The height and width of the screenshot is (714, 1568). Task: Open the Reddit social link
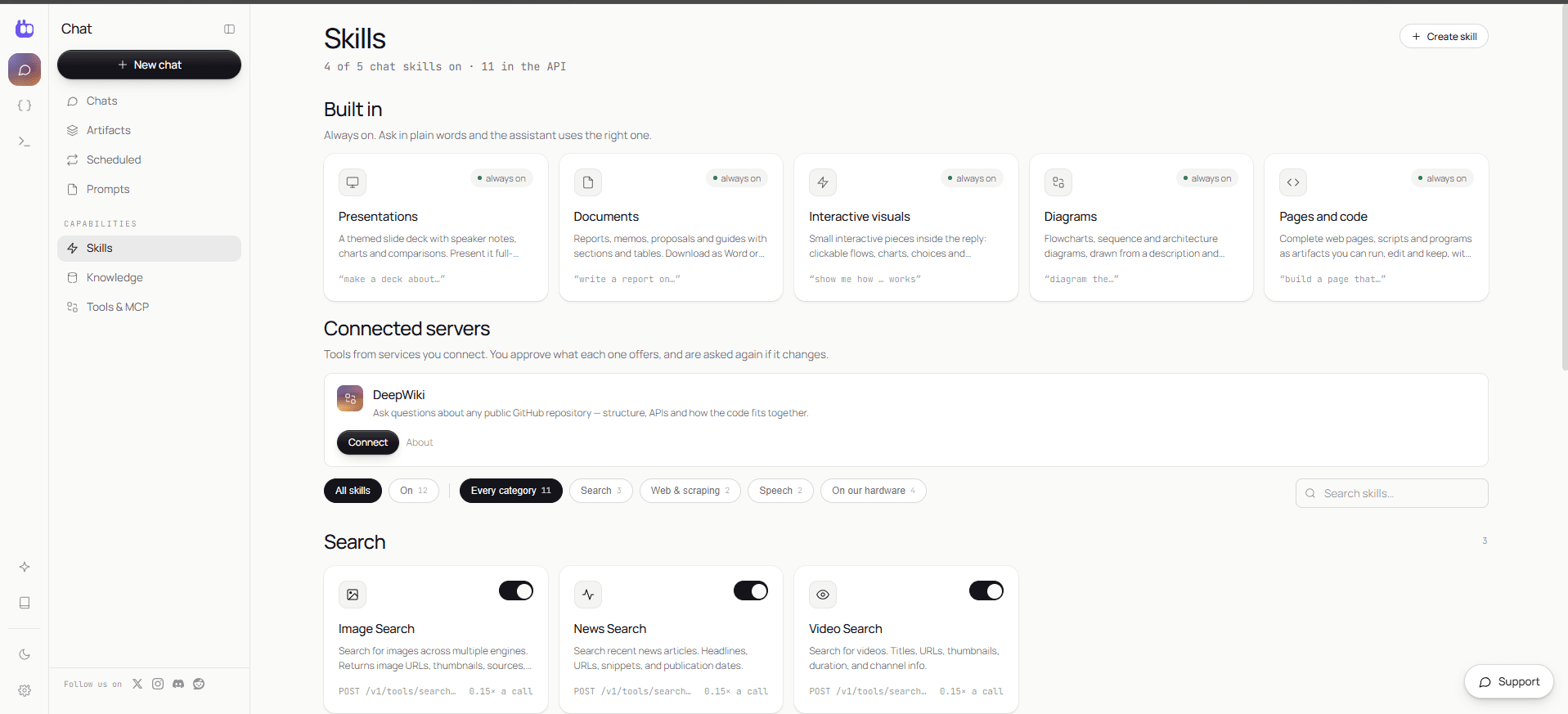(x=199, y=684)
